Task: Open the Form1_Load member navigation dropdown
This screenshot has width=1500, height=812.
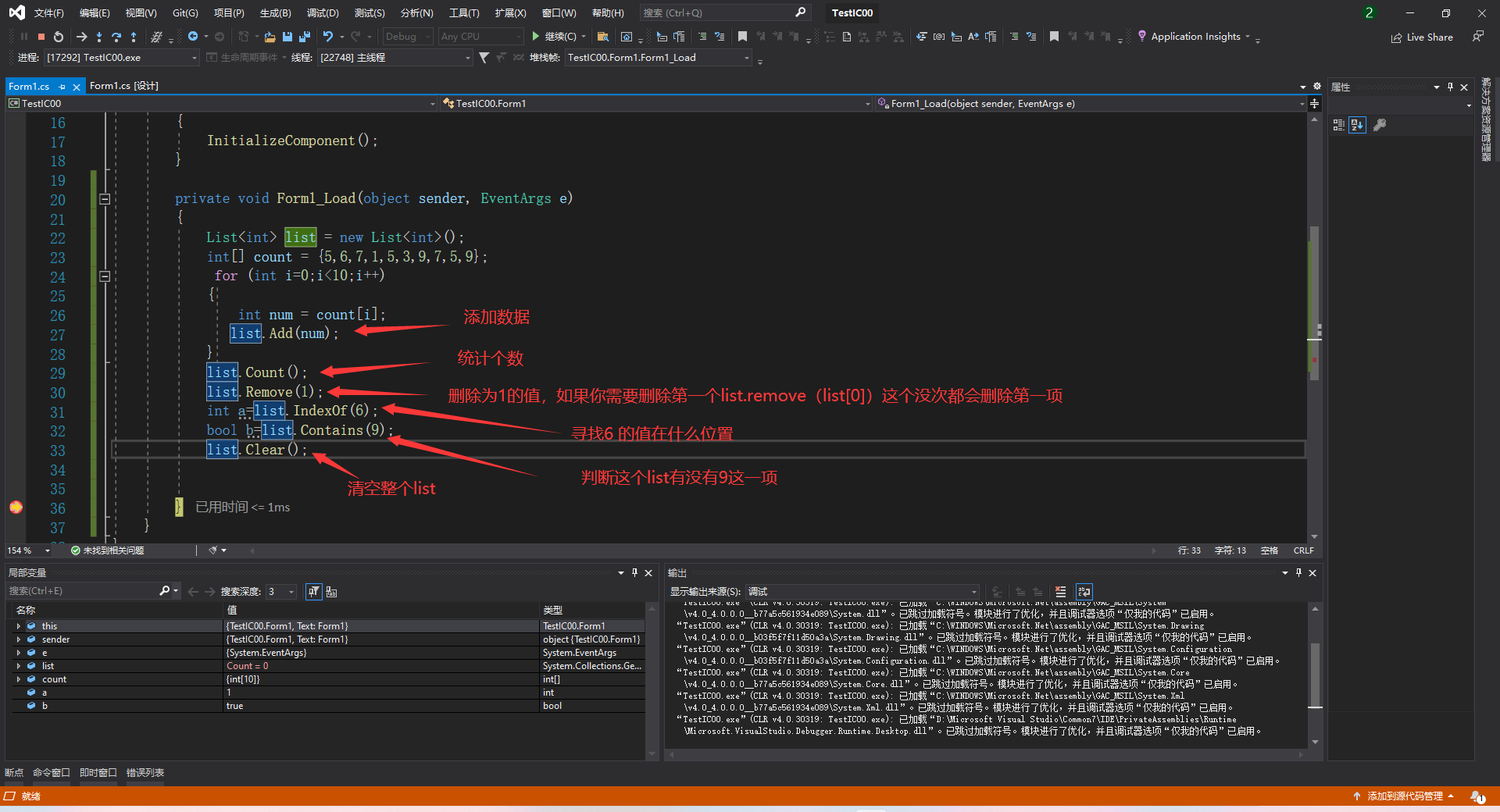Action: [1091, 104]
